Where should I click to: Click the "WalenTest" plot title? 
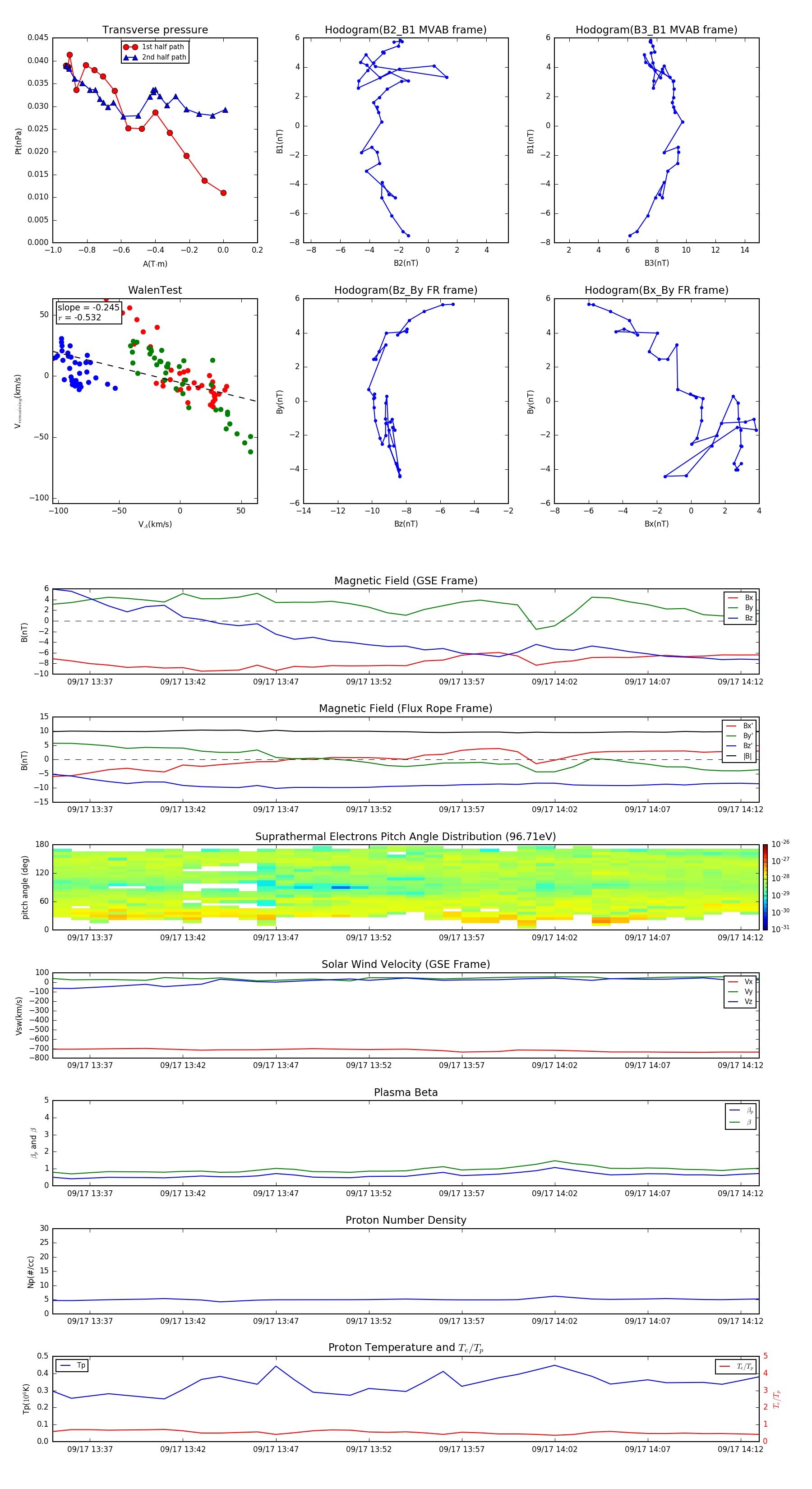(x=155, y=290)
